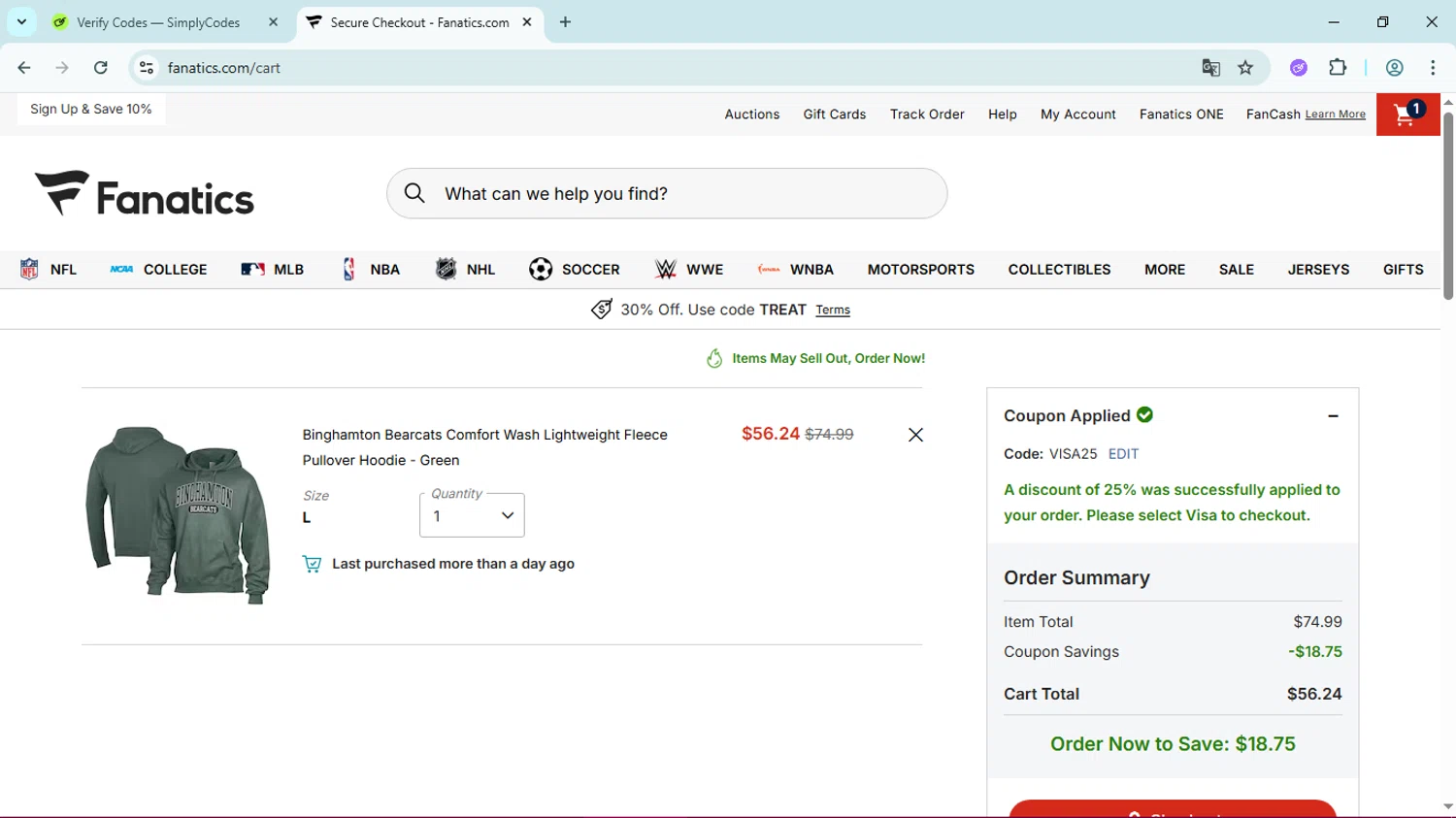Go back to the previous page
The width and height of the screenshot is (1456, 818).
pos(24,68)
